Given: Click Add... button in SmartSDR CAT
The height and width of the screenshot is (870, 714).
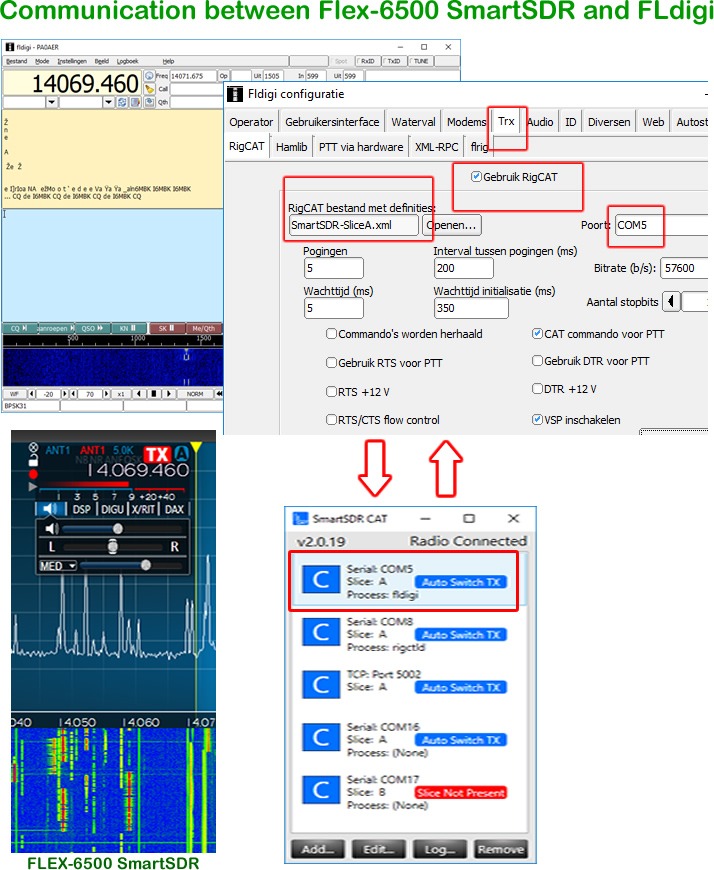Looking at the screenshot, I should coord(318,849).
